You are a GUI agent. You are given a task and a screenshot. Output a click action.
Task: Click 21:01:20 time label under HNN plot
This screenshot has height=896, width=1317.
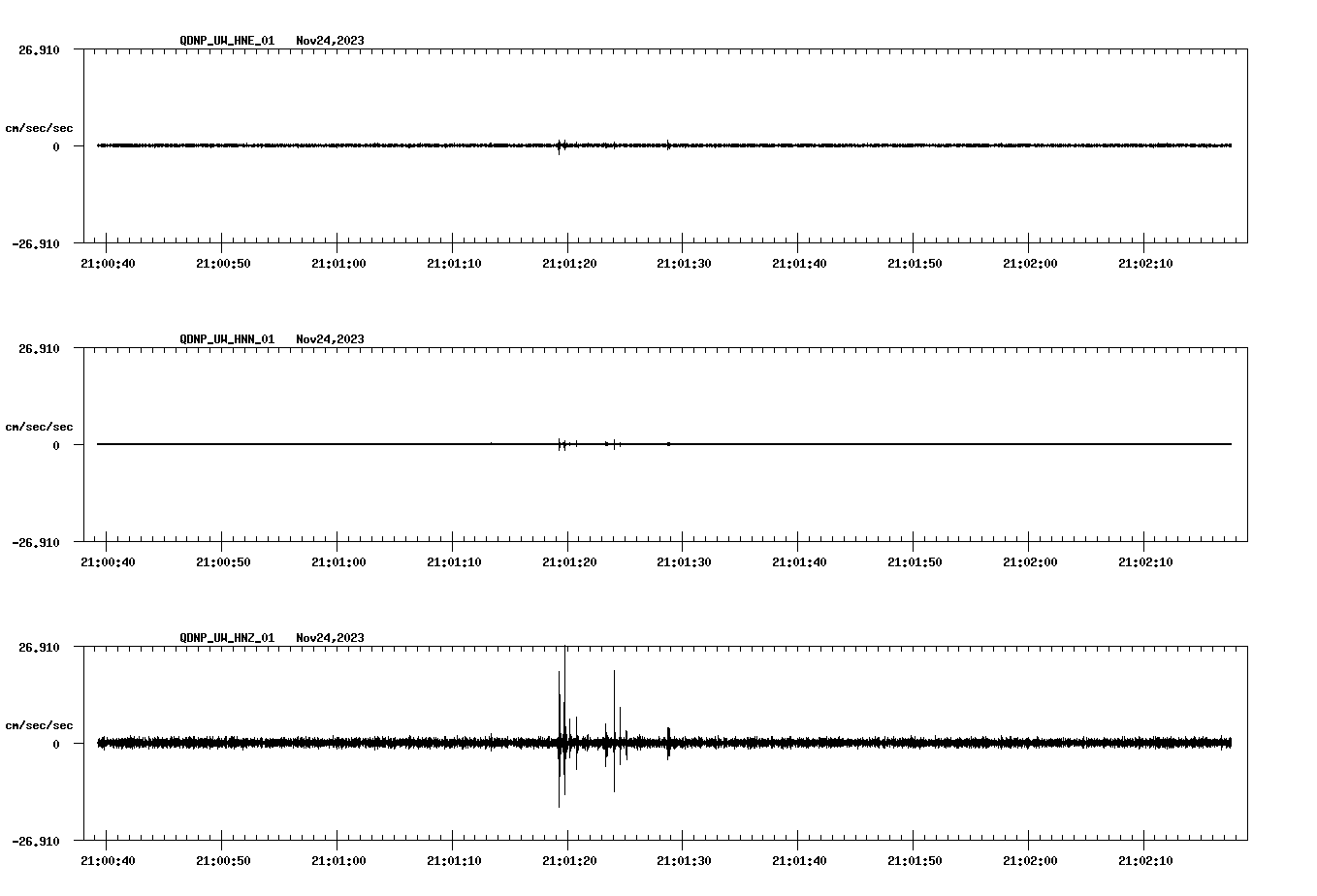point(569,562)
